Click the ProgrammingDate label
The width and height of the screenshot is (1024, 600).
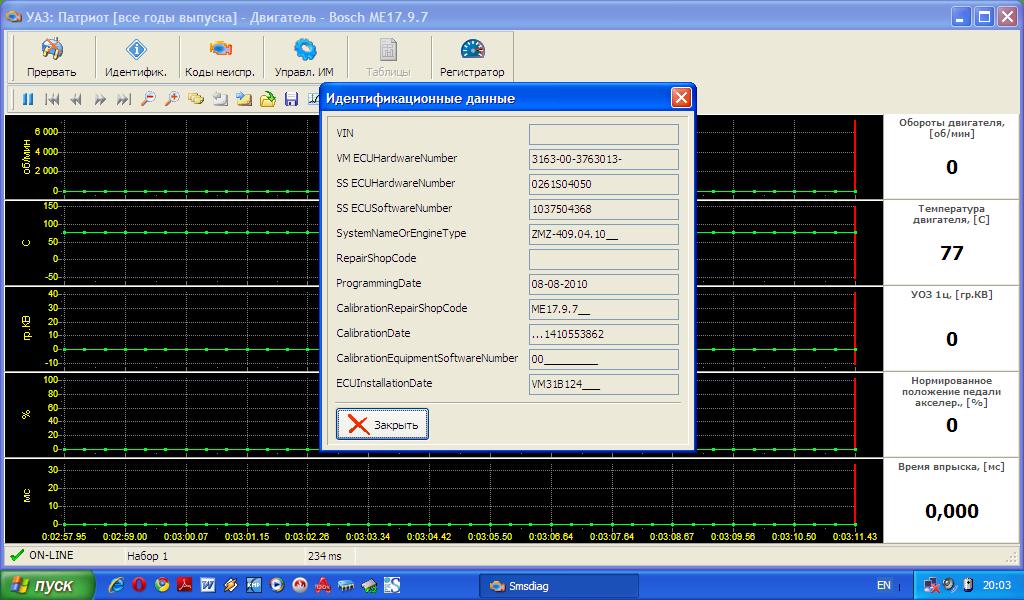(x=378, y=283)
